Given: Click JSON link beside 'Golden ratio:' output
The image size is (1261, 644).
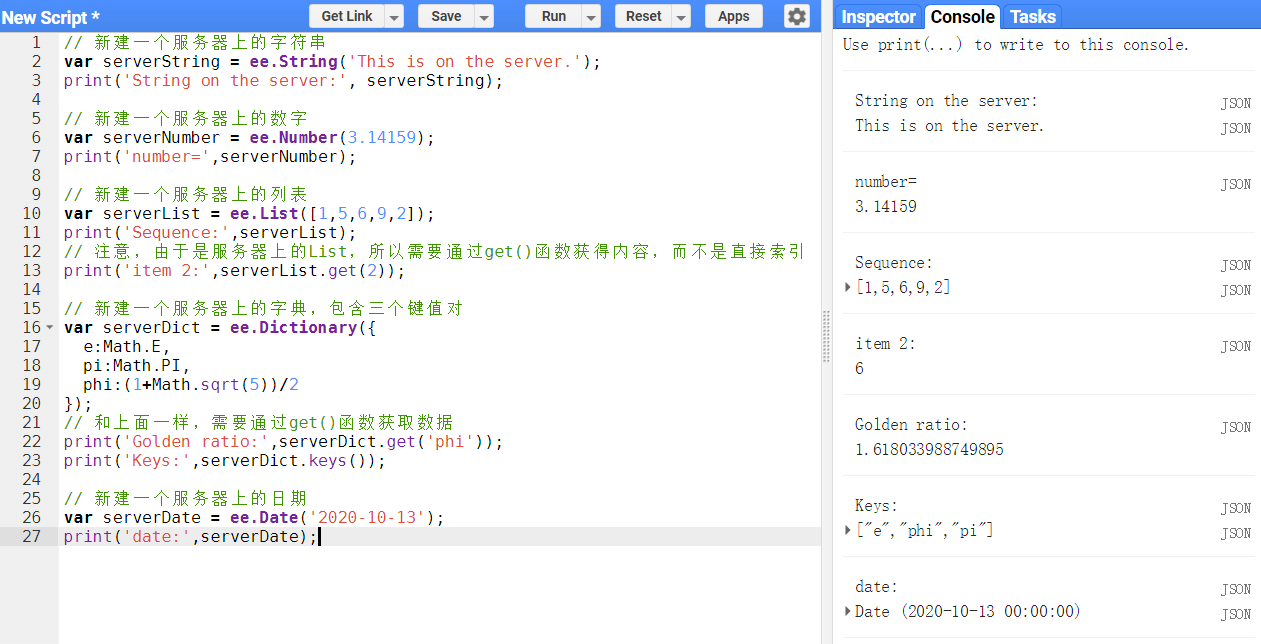Looking at the screenshot, I should point(1235,427).
